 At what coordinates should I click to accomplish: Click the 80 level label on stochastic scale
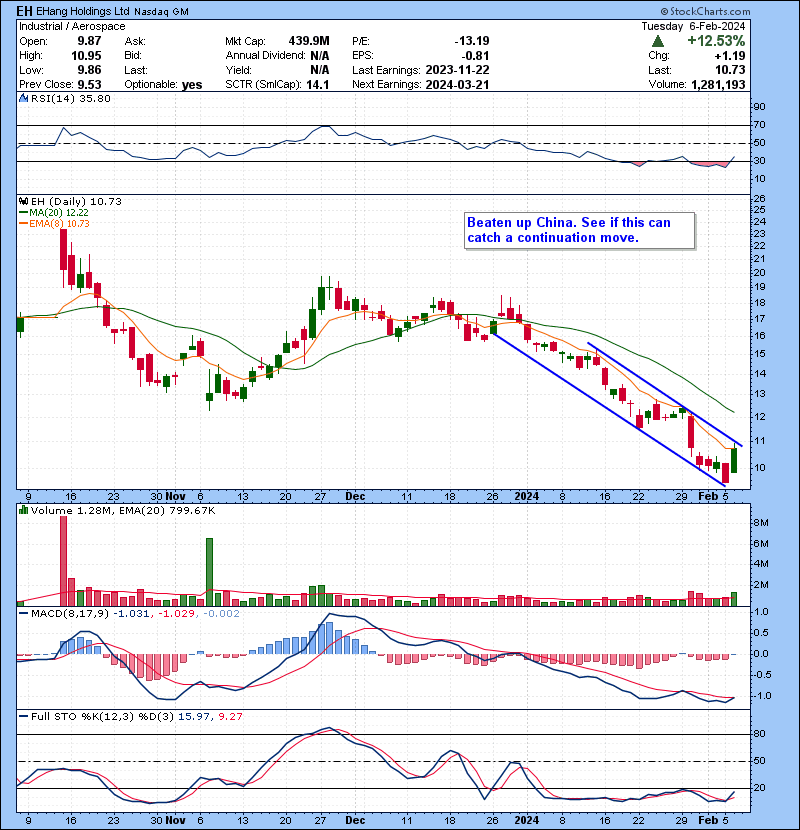point(759,734)
